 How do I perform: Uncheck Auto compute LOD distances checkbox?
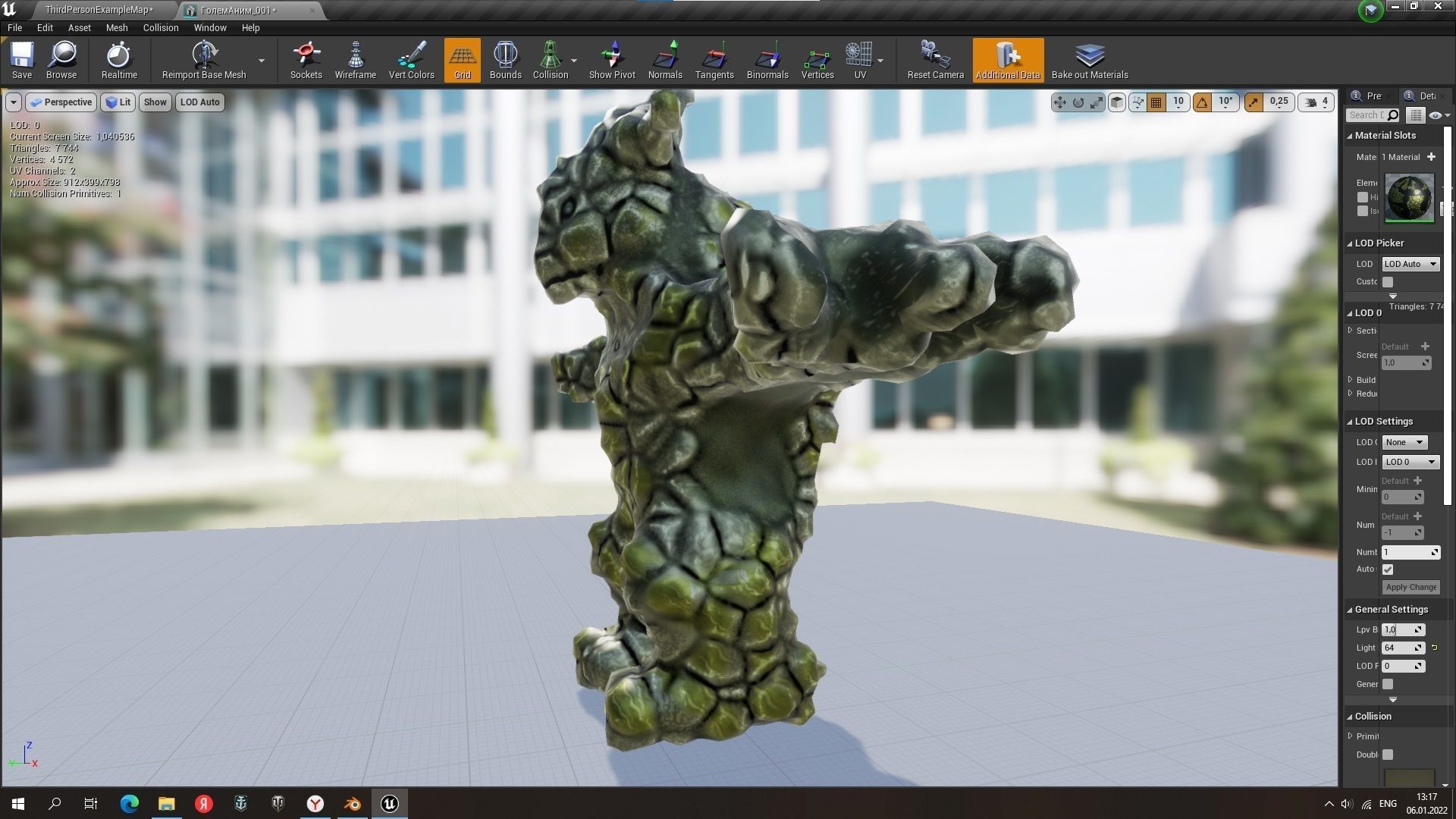[1388, 570]
